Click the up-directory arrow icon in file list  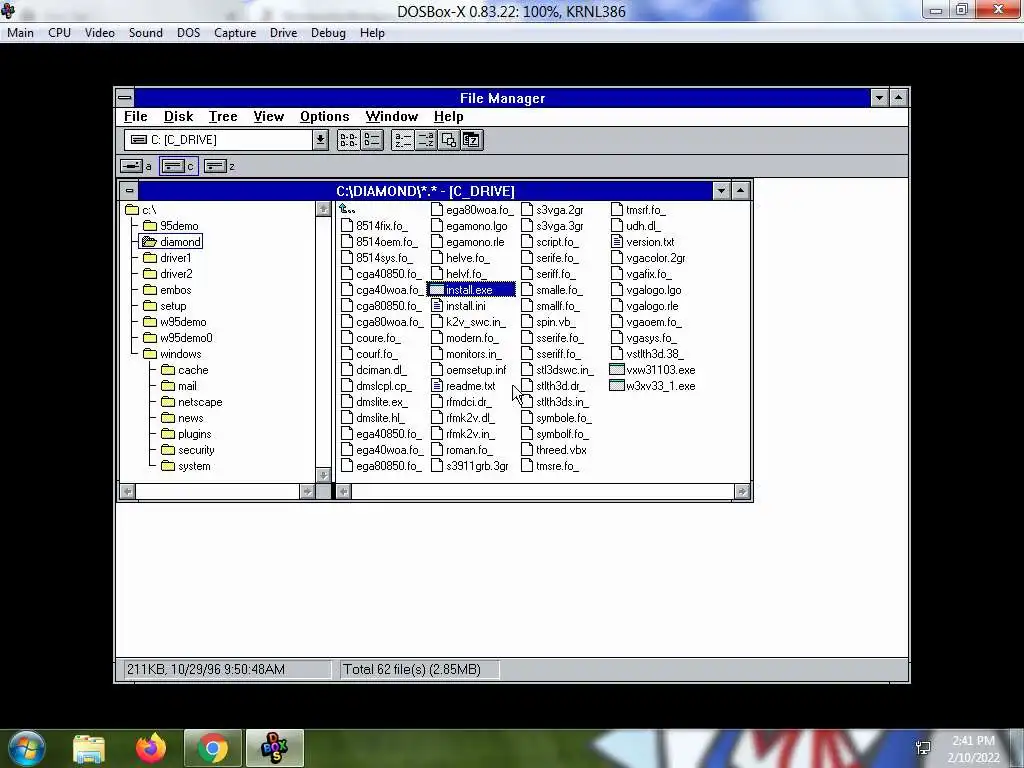(347, 210)
